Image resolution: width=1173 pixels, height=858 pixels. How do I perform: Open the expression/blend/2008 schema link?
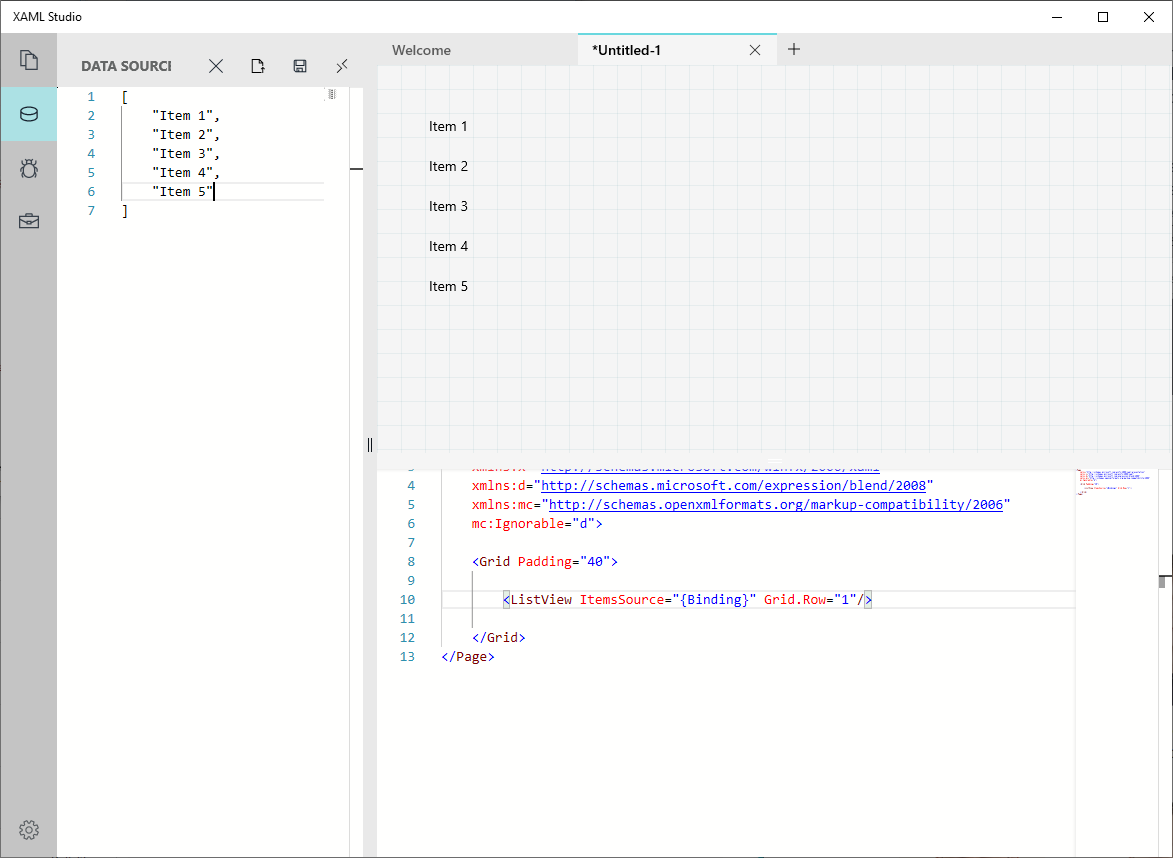pos(733,486)
